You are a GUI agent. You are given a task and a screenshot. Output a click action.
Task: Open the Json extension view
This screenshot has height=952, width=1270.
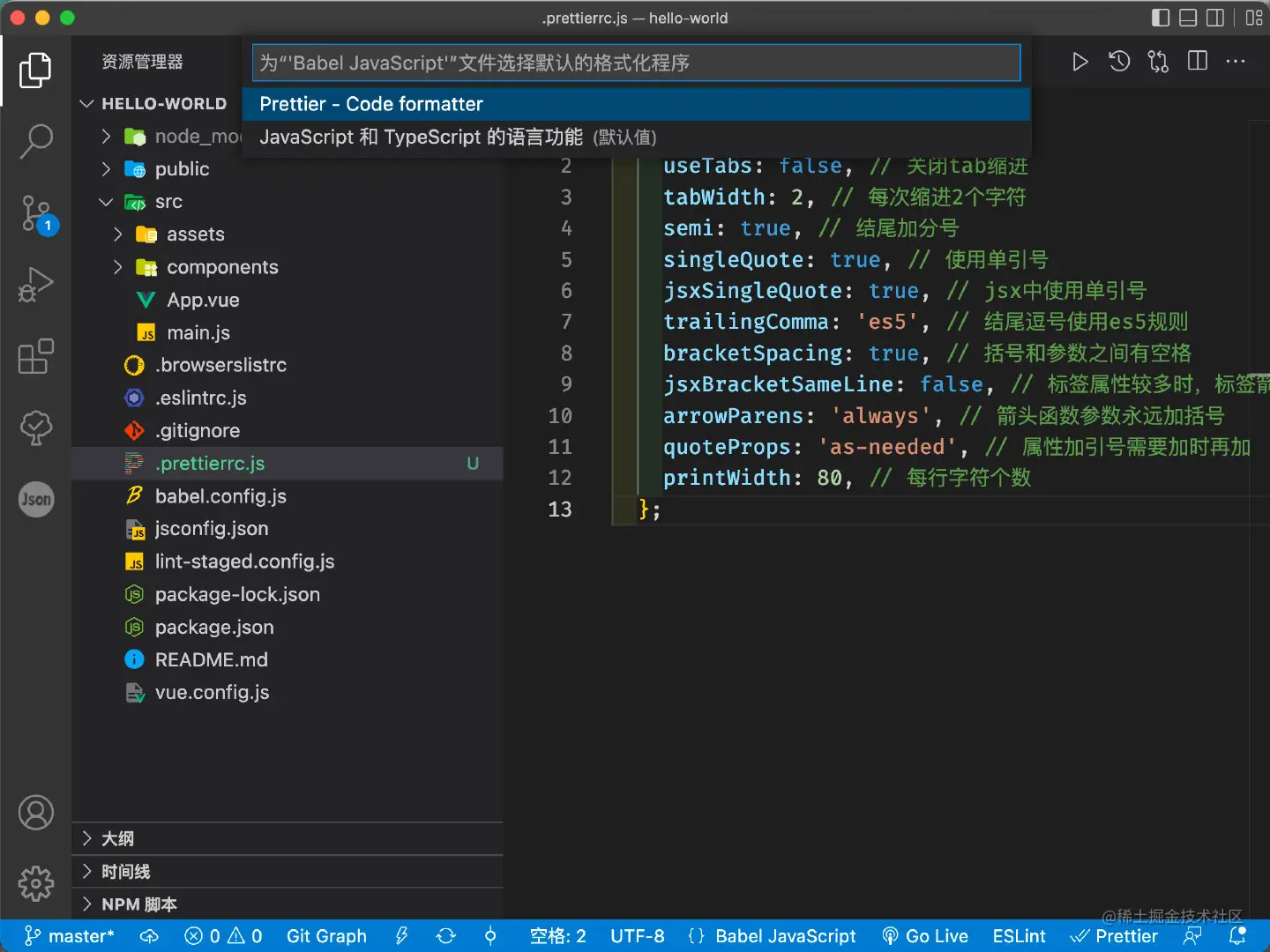[x=35, y=499]
